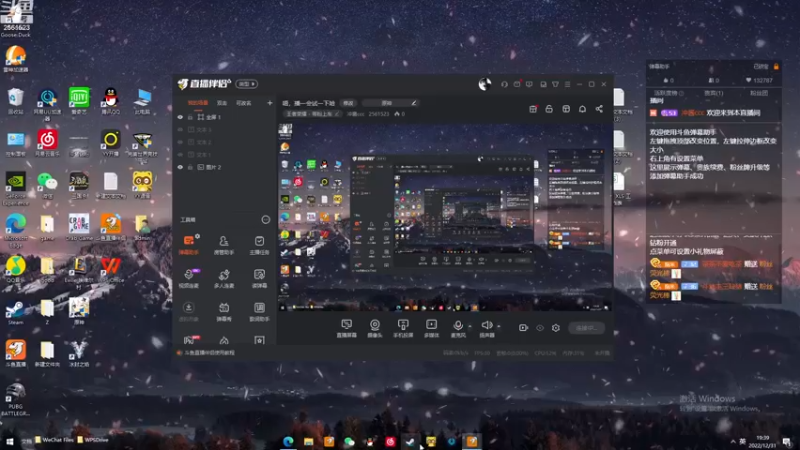Toggle lock on 全屏 1 source
800x450 pixels.
tap(190, 117)
